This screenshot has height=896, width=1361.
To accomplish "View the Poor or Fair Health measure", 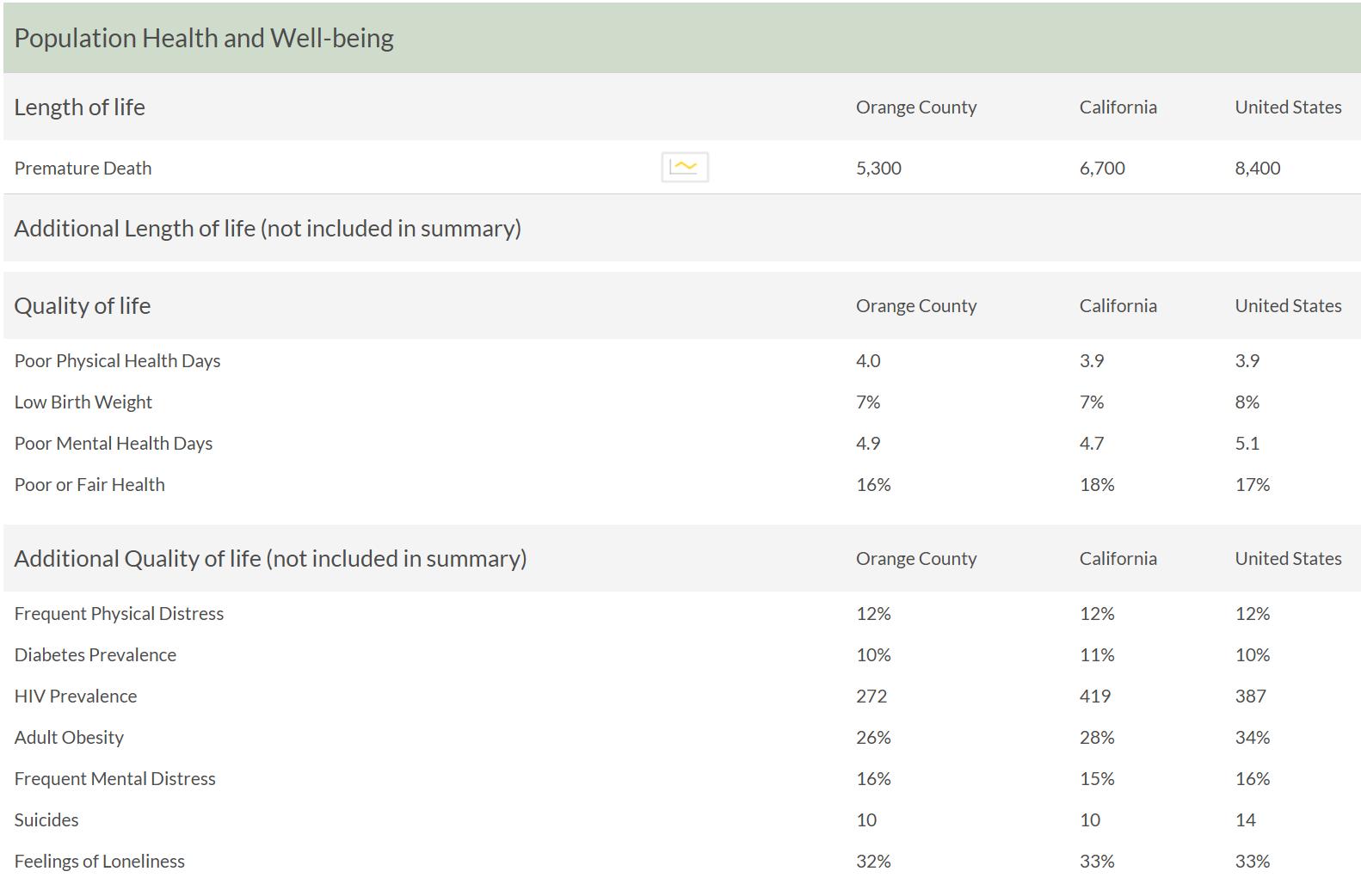I will click(89, 485).
